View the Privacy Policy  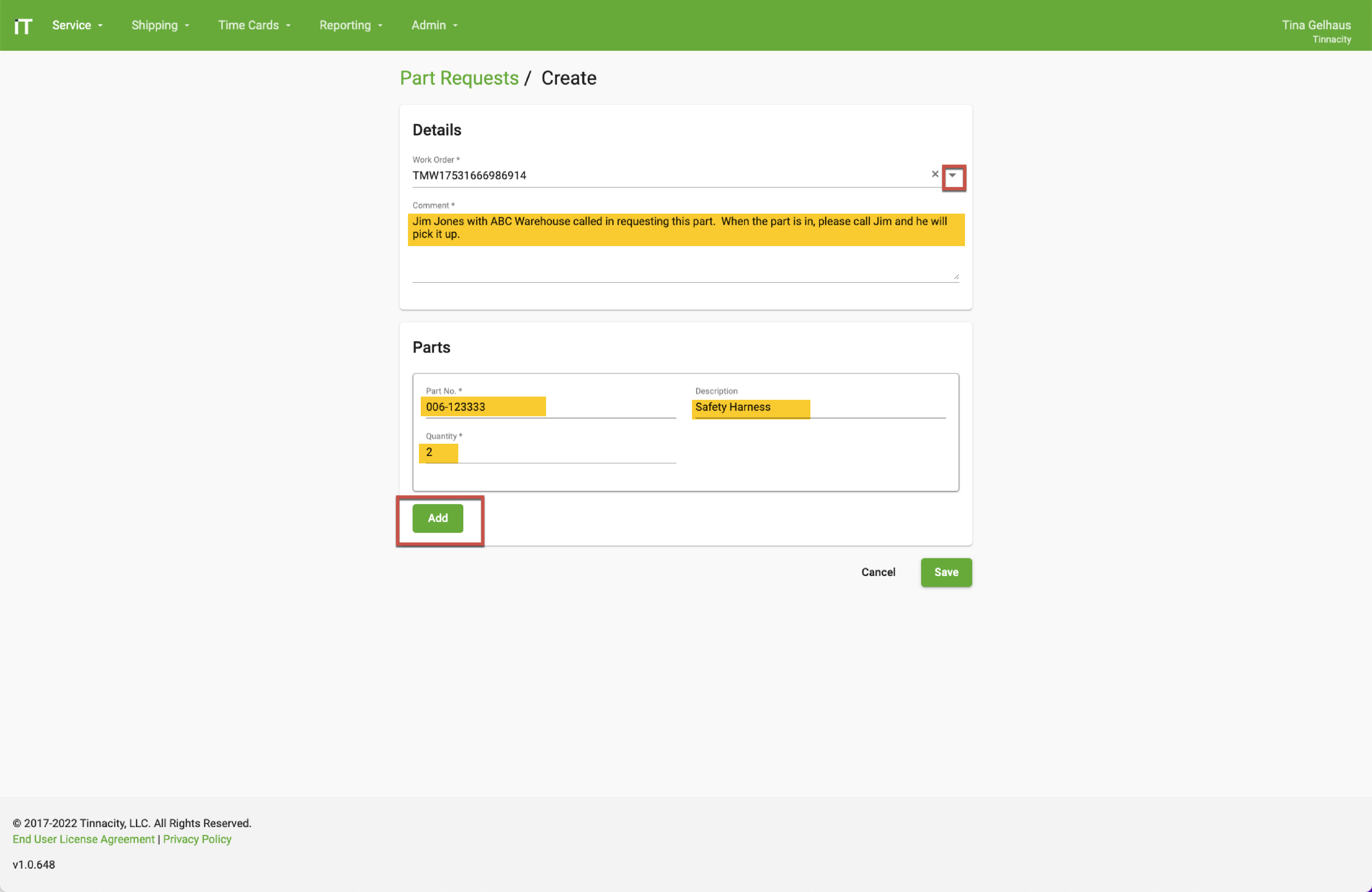(x=197, y=839)
